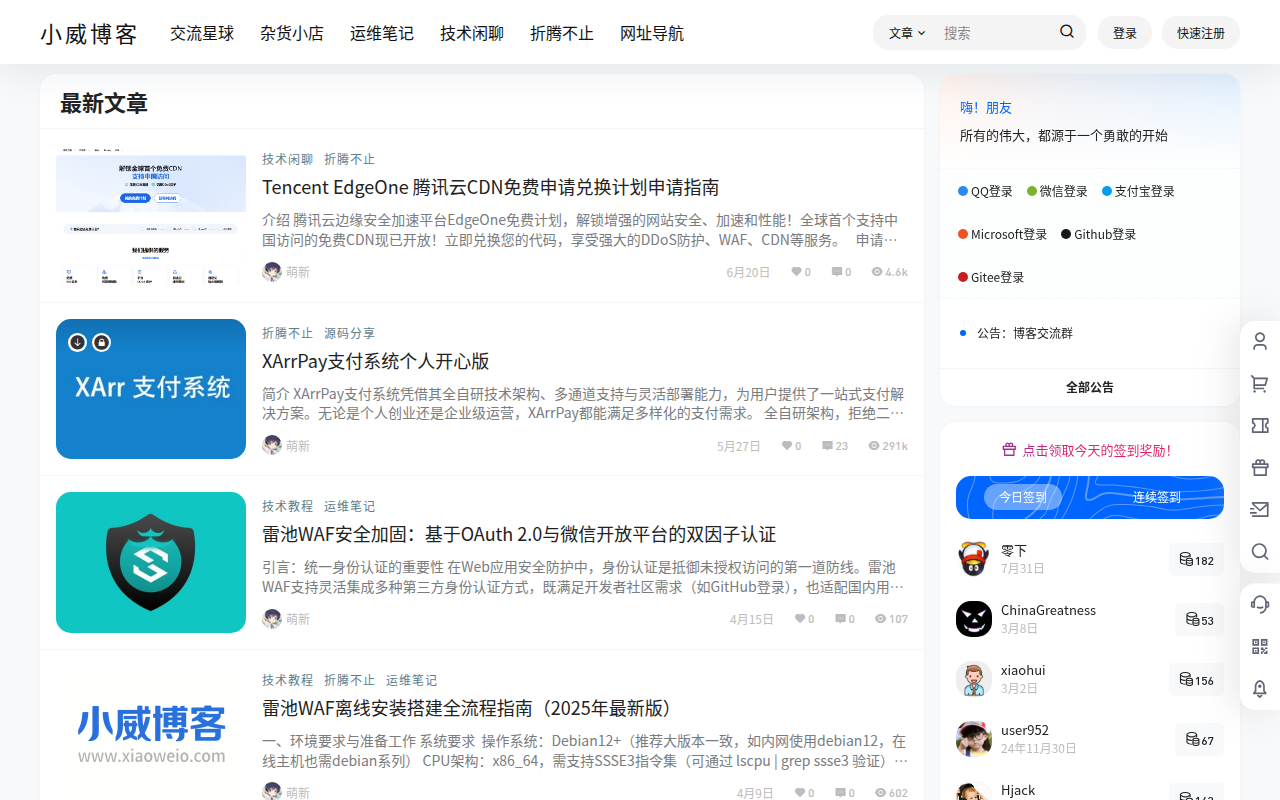Viewport: 1280px width, 800px height.
Task: Click the 小威博客 site logo
Action: pyautogui.click(x=89, y=34)
